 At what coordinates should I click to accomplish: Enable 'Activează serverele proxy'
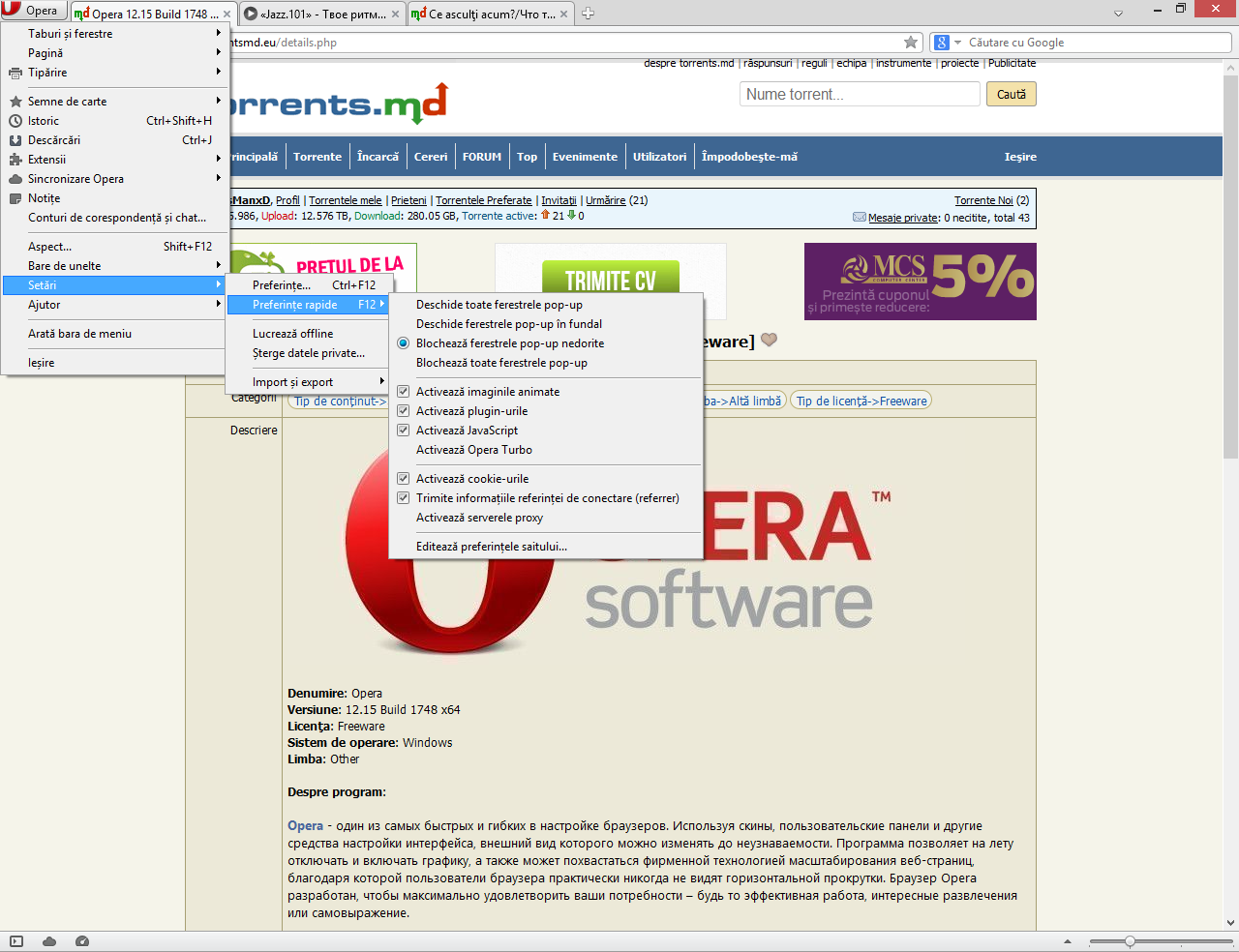coord(546,518)
